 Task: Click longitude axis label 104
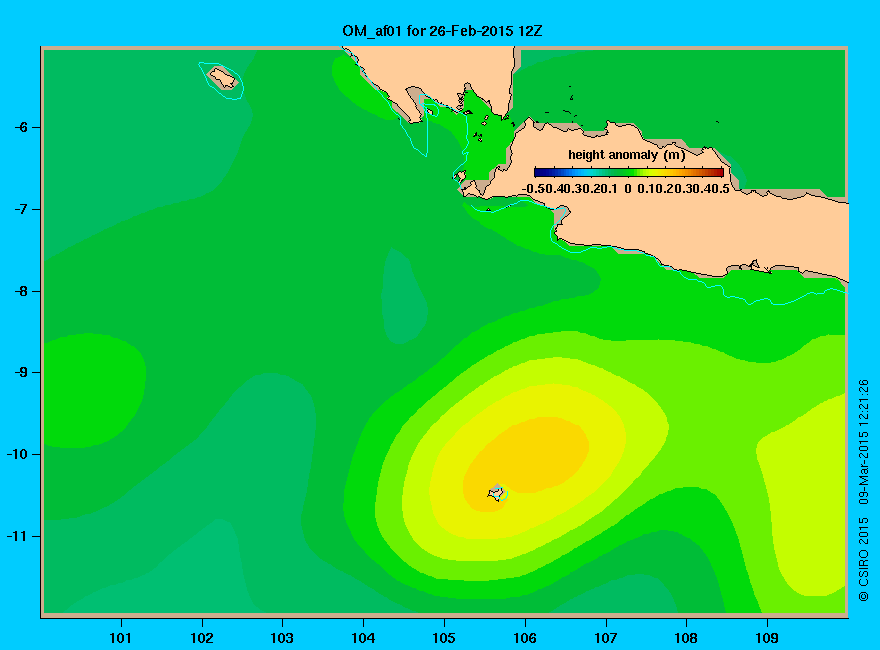coord(363,638)
